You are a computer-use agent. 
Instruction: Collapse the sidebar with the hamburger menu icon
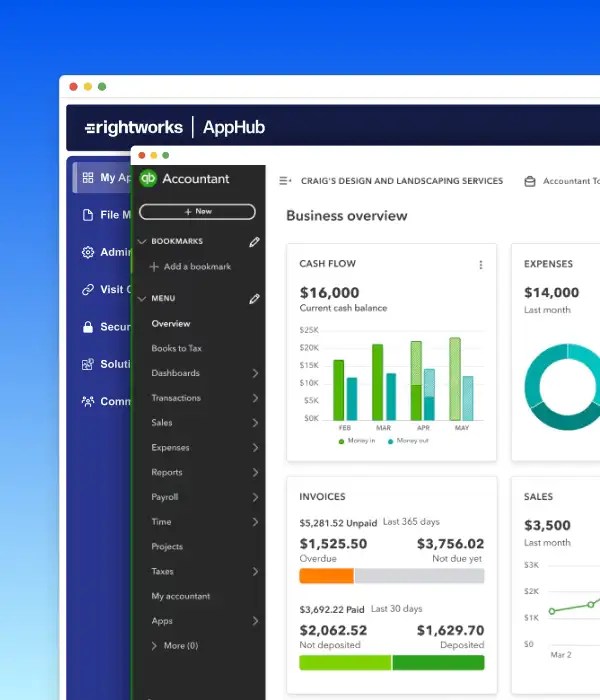click(285, 181)
